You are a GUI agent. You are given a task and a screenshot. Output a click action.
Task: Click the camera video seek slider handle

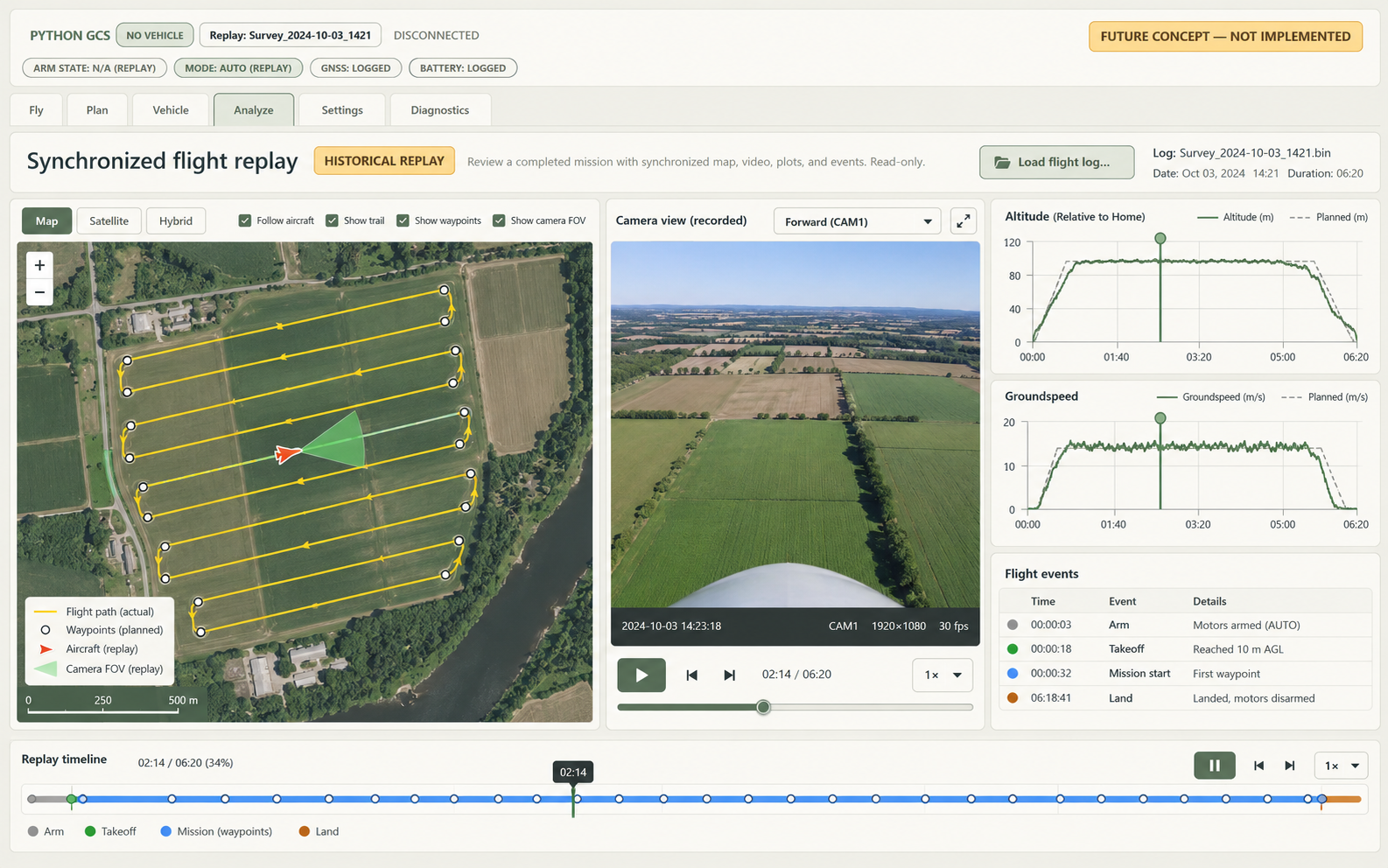coord(763,707)
